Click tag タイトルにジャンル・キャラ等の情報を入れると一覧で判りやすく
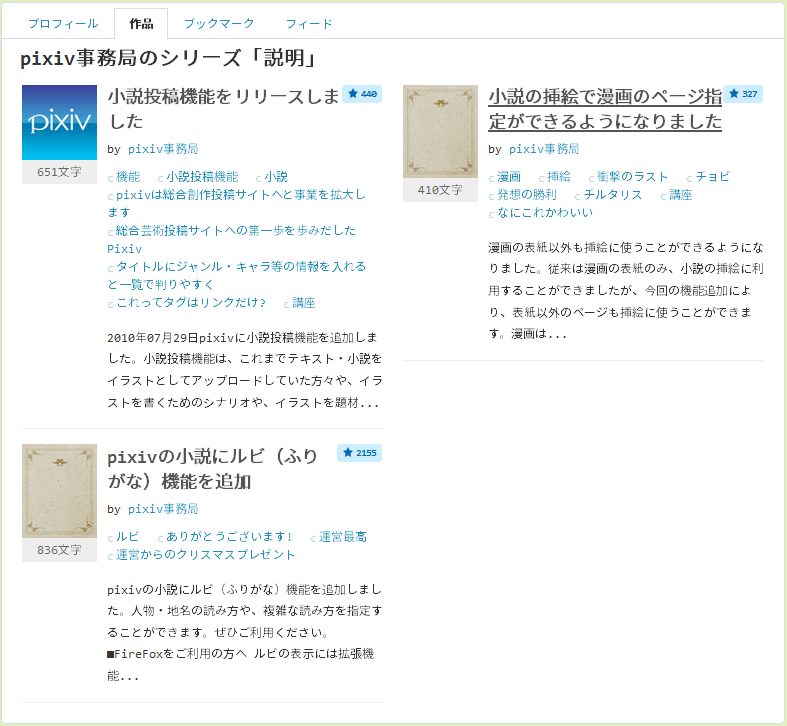Image resolution: width=787 pixels, height=726 pixels. pos(237,275)
